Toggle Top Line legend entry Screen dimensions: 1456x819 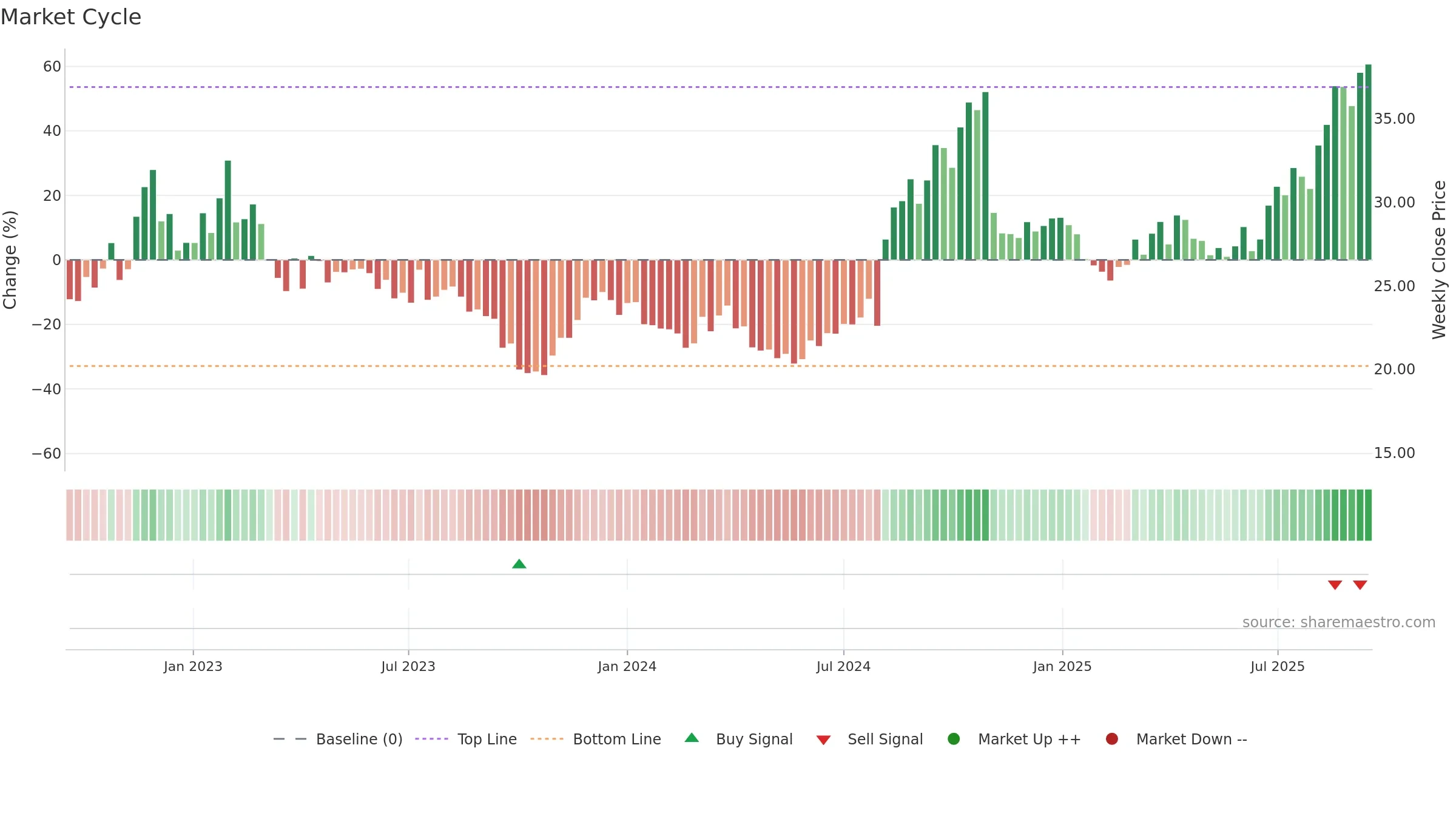coord(466,740)
